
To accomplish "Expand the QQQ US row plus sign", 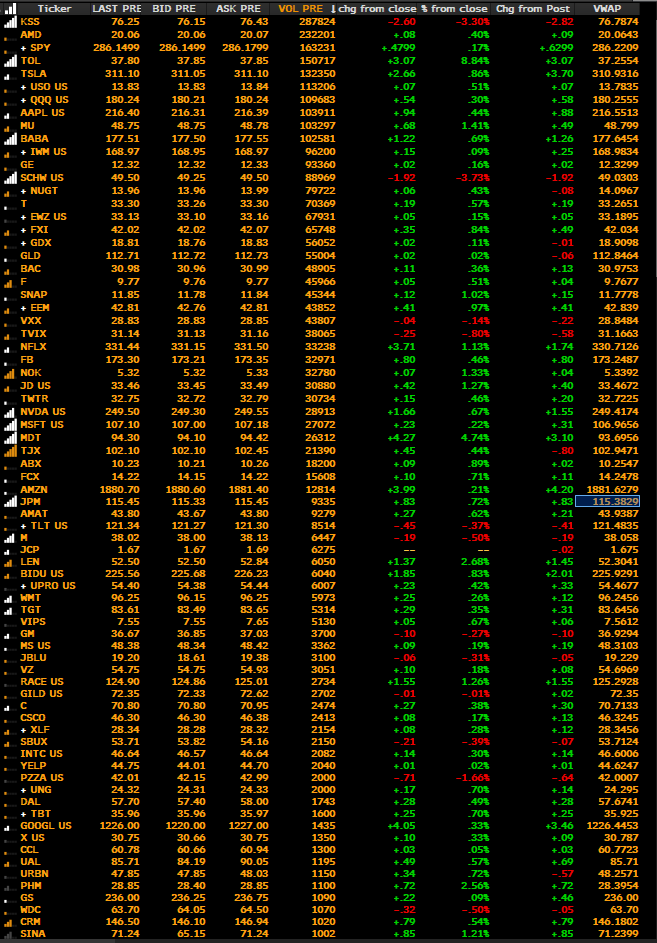I will pos(23,100).
